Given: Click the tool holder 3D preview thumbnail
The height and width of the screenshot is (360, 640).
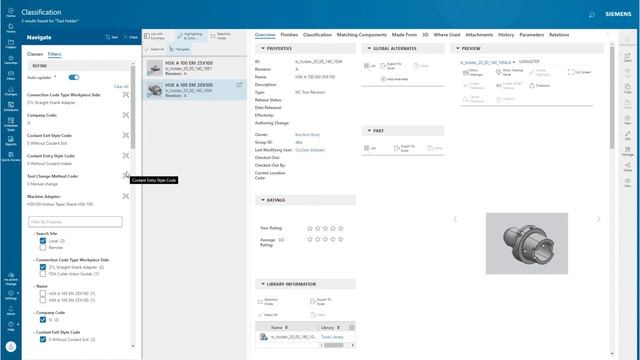Looking at the screenshot, I should click(527, 243).
